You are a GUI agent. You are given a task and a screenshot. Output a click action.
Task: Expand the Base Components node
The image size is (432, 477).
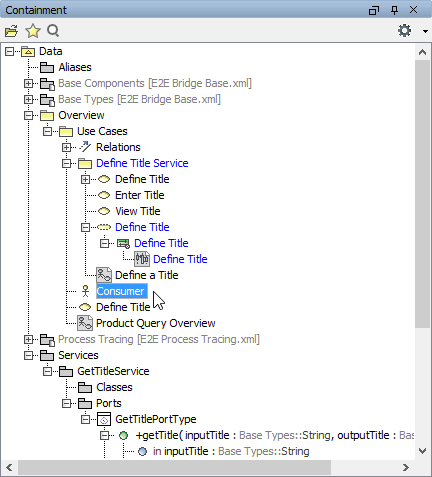coord(29,83)
